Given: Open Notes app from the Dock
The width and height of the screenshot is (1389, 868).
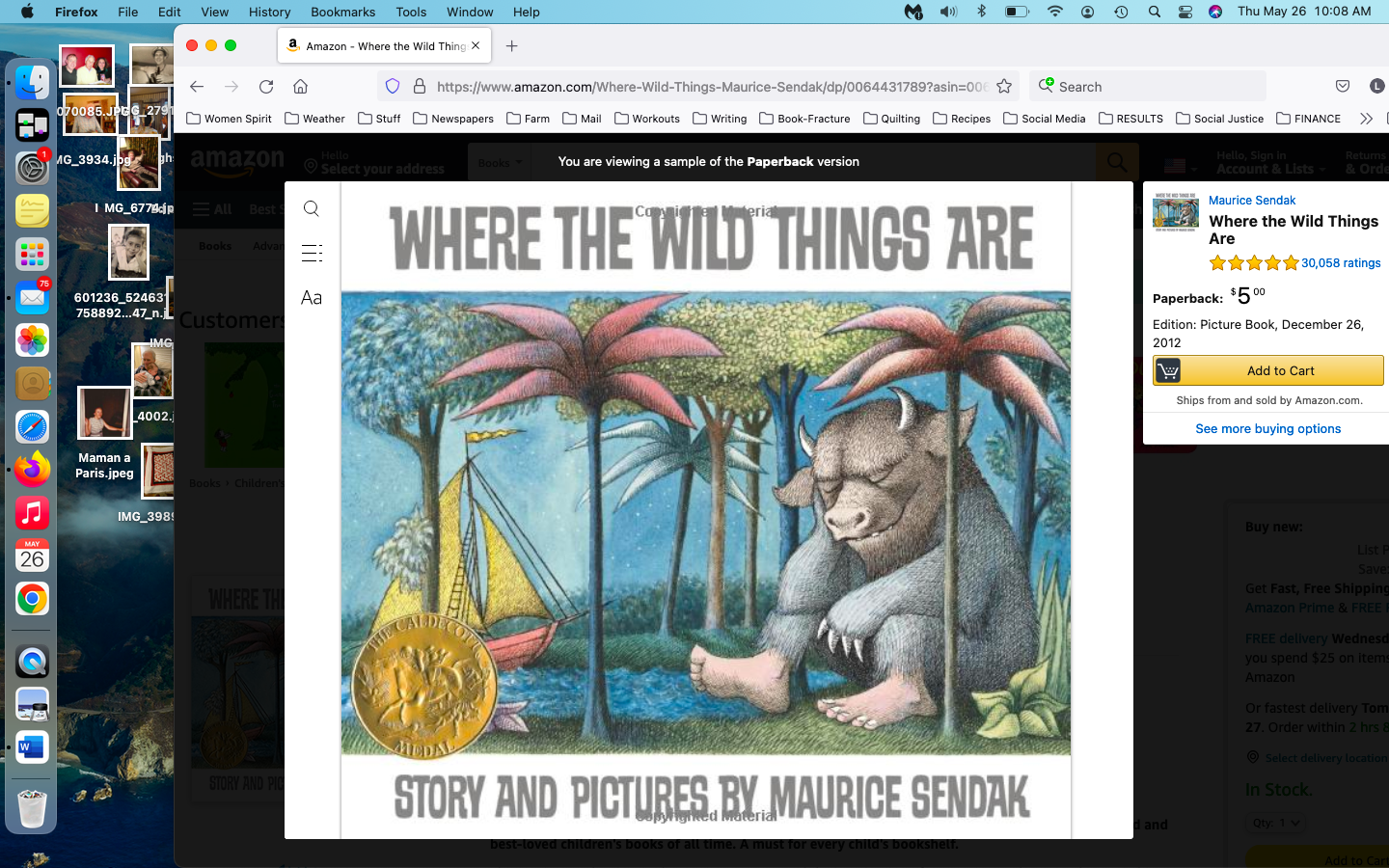Looking at the screenshot, I should point(32,211).
